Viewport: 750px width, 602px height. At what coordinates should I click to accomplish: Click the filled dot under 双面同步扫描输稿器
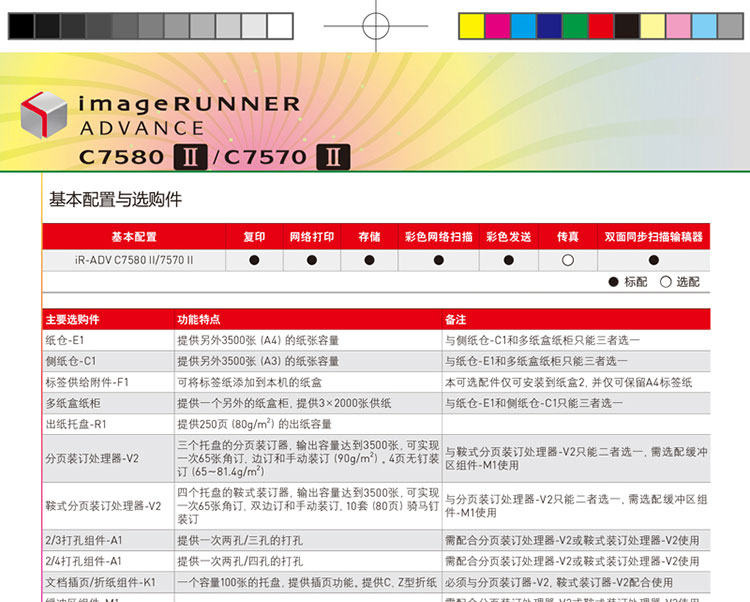[x=654, y=260]
